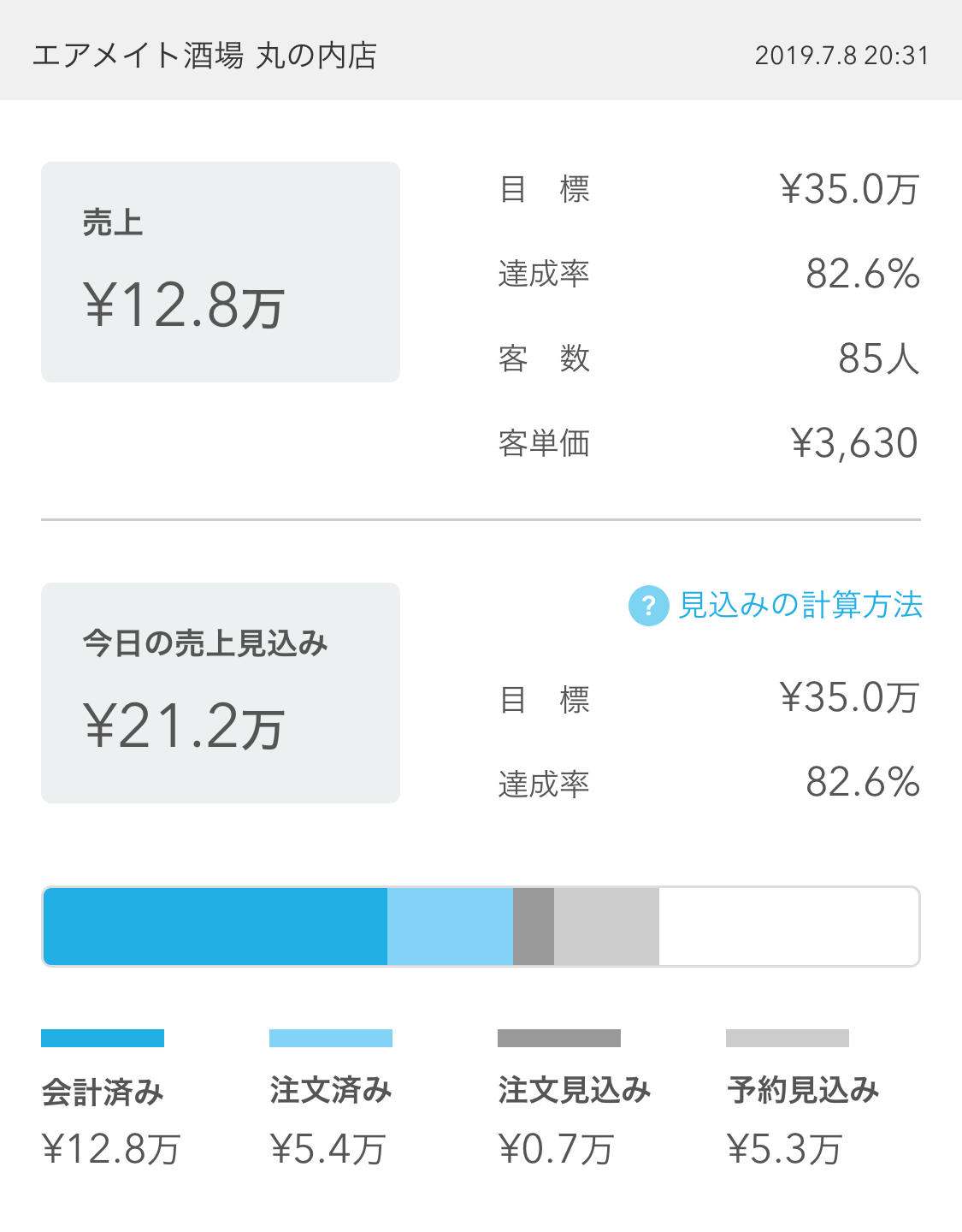Click the 客単価 ¥3,630 value
This screenshot has width=962, height=1232.
click(854, 443)
